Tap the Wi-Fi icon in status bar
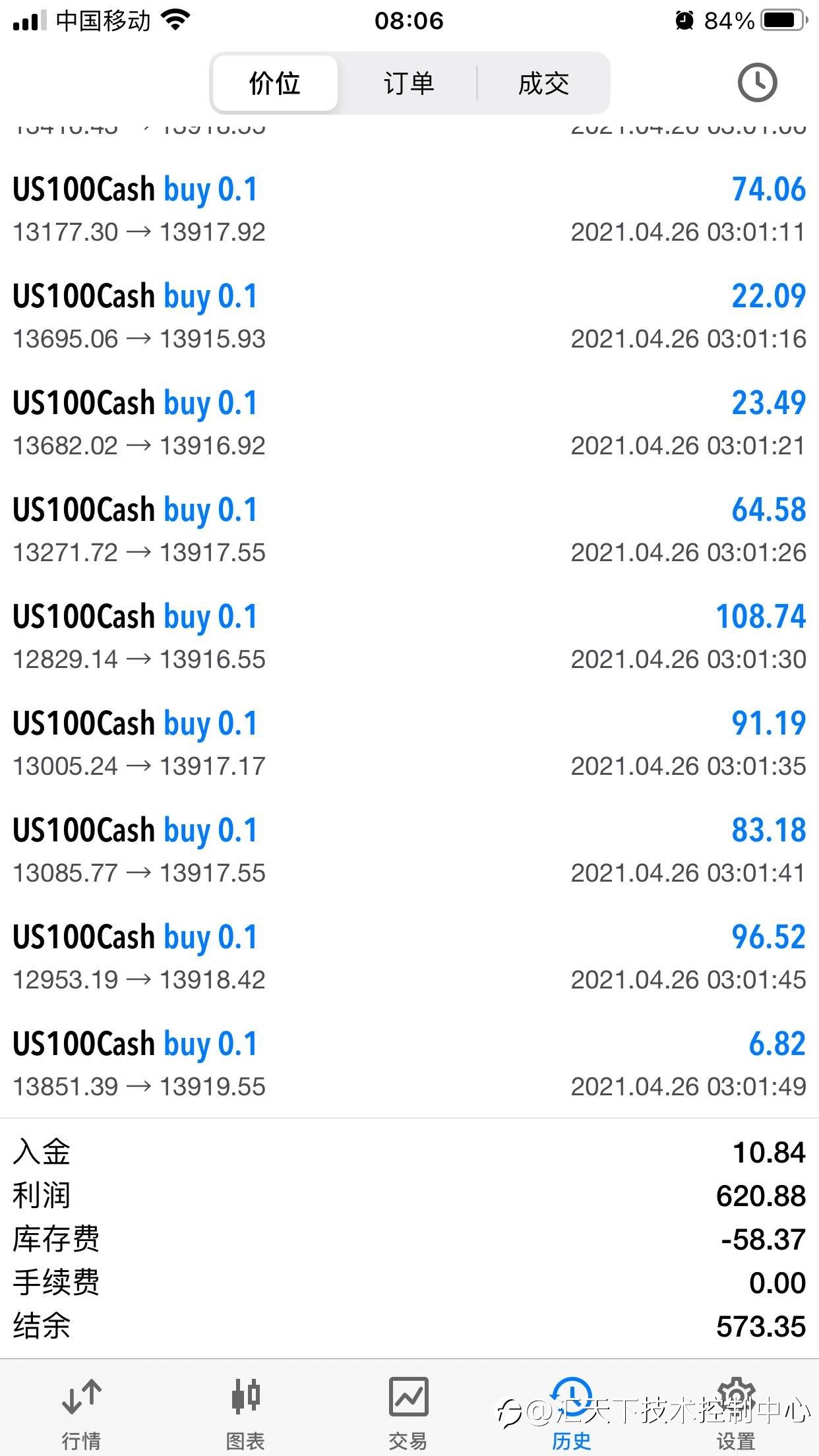This screenshot has height=1456, width=819. (x=175, y=20)
